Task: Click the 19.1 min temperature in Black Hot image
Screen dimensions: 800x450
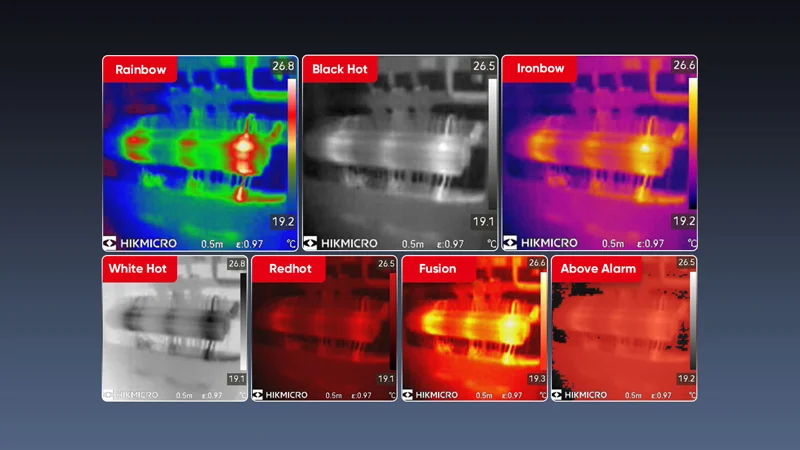Action: (x=483, y=222)
